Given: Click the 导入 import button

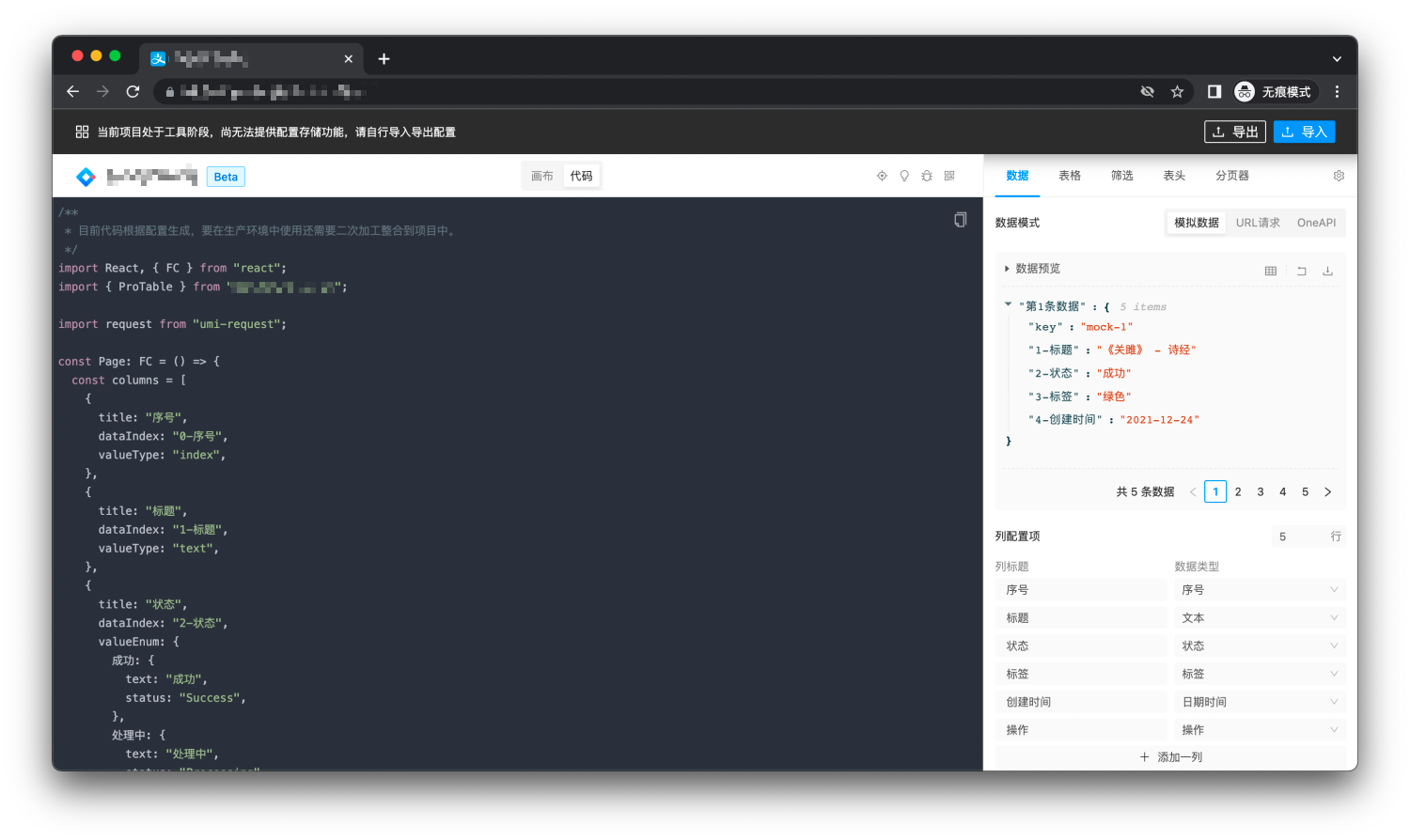Looking at the screenshot, I should click(x=1304, y=132).
